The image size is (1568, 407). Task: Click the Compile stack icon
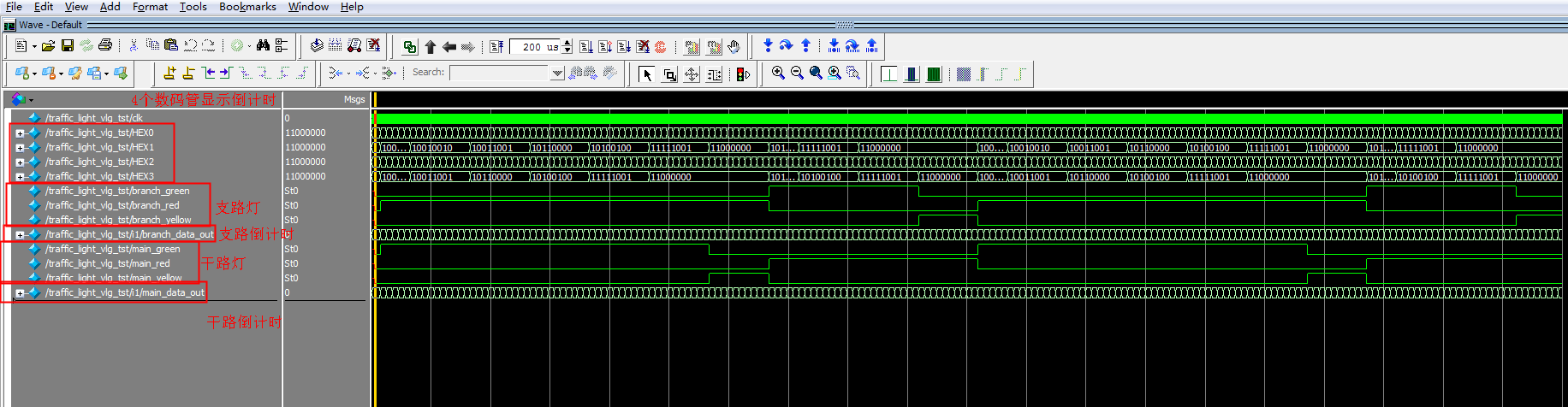click(x=317, y=46)
